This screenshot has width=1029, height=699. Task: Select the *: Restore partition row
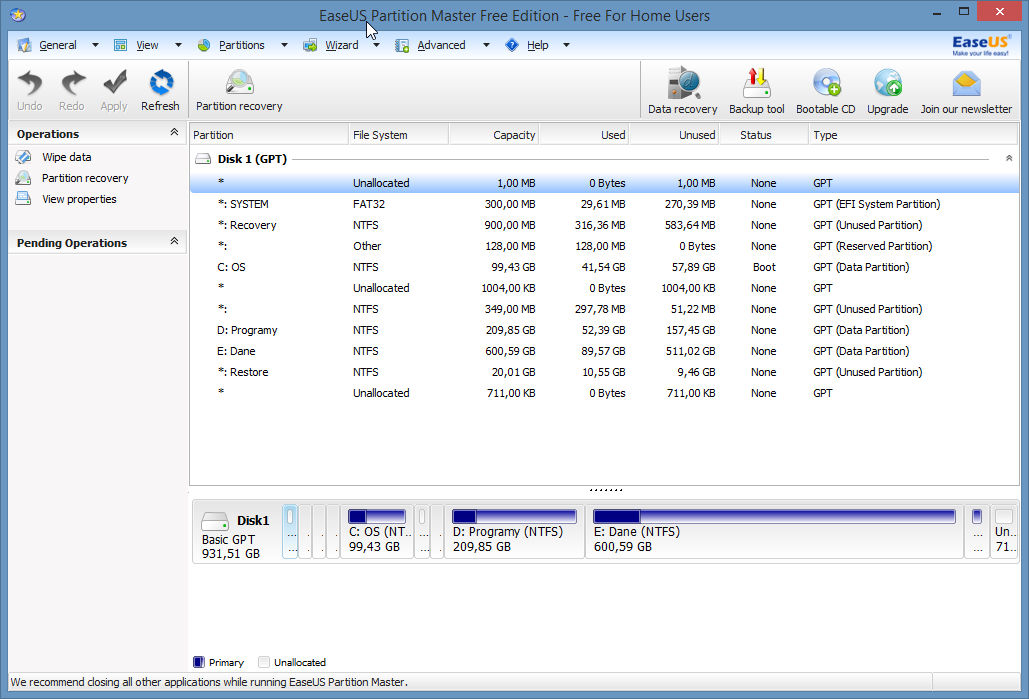coord(604,372)
